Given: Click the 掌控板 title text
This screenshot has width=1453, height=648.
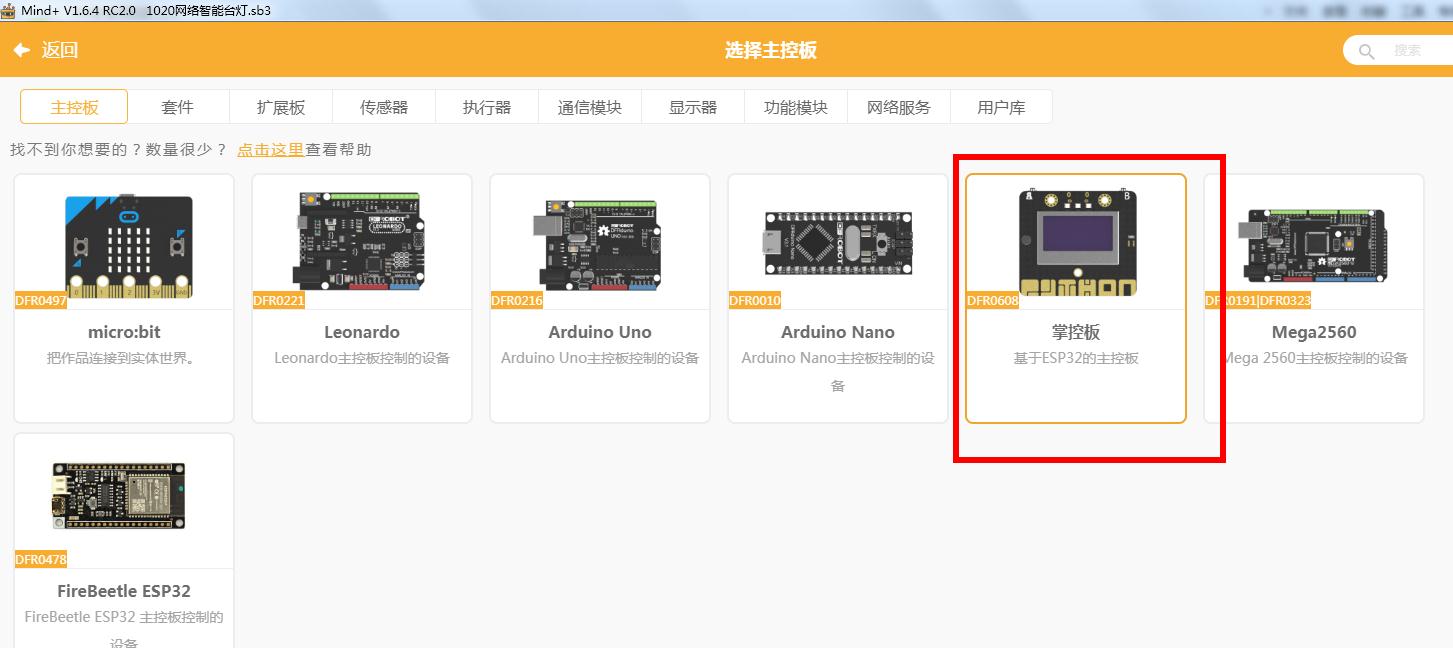Looking at the screenshot, I should tap(1076, 332).
